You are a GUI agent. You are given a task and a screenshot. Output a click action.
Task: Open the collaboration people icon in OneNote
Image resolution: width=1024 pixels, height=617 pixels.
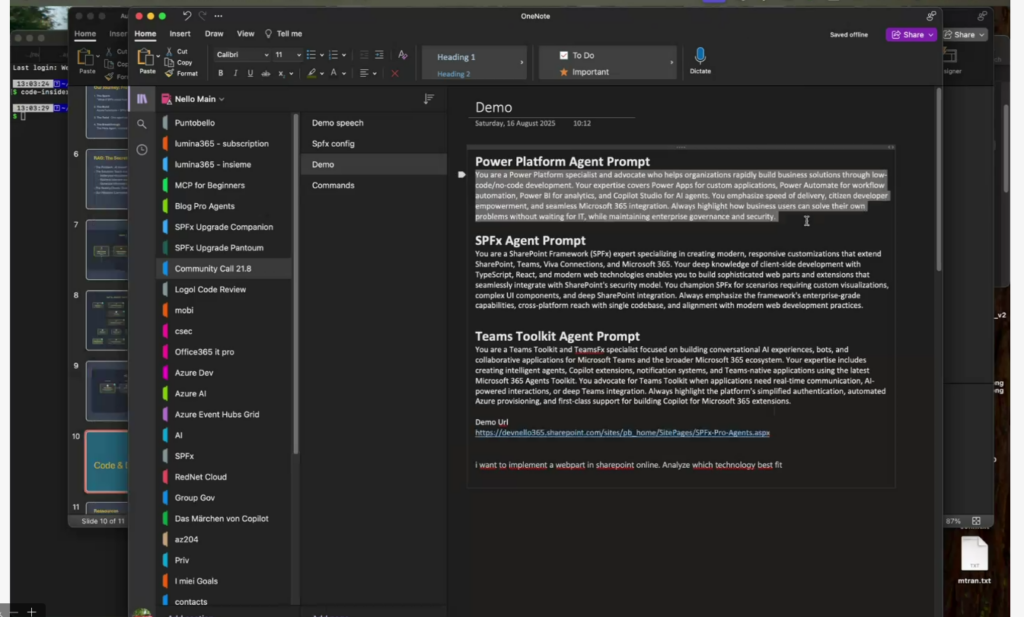(x=931, y=16)
